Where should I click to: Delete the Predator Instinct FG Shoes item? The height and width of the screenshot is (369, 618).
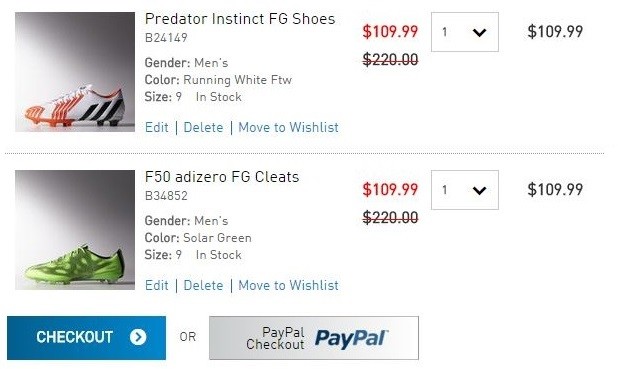[203, 127]
